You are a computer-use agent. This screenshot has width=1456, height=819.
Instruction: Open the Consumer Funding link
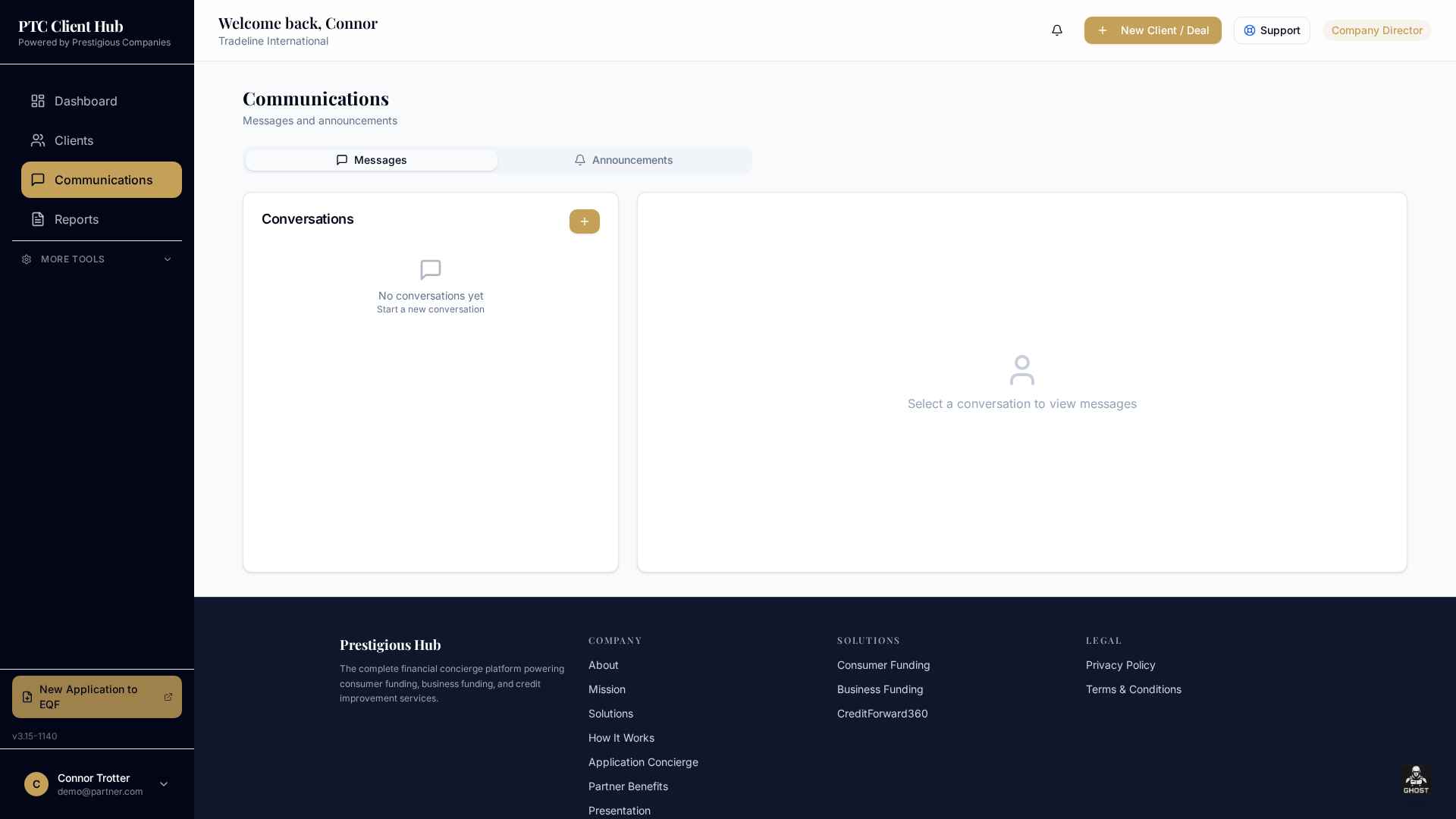pos(883,665)
